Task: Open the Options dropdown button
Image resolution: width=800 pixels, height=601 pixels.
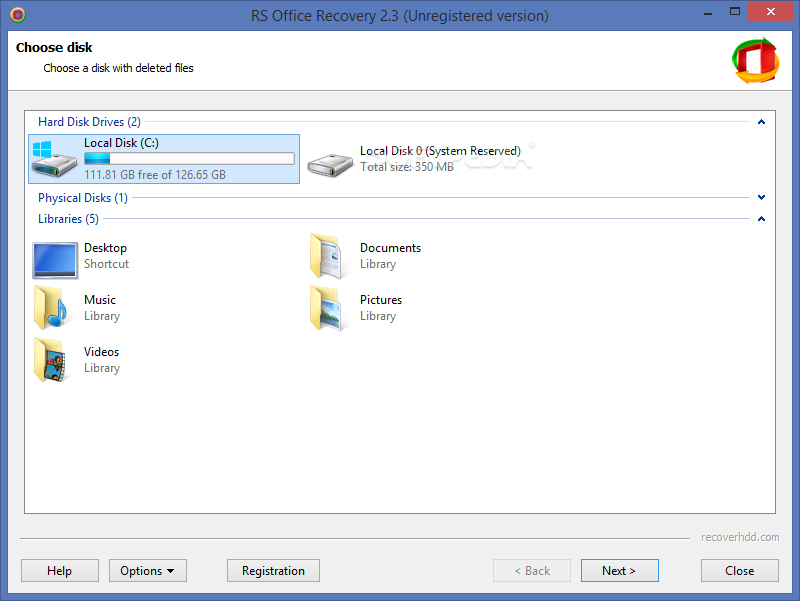Action: coord(147,570)
